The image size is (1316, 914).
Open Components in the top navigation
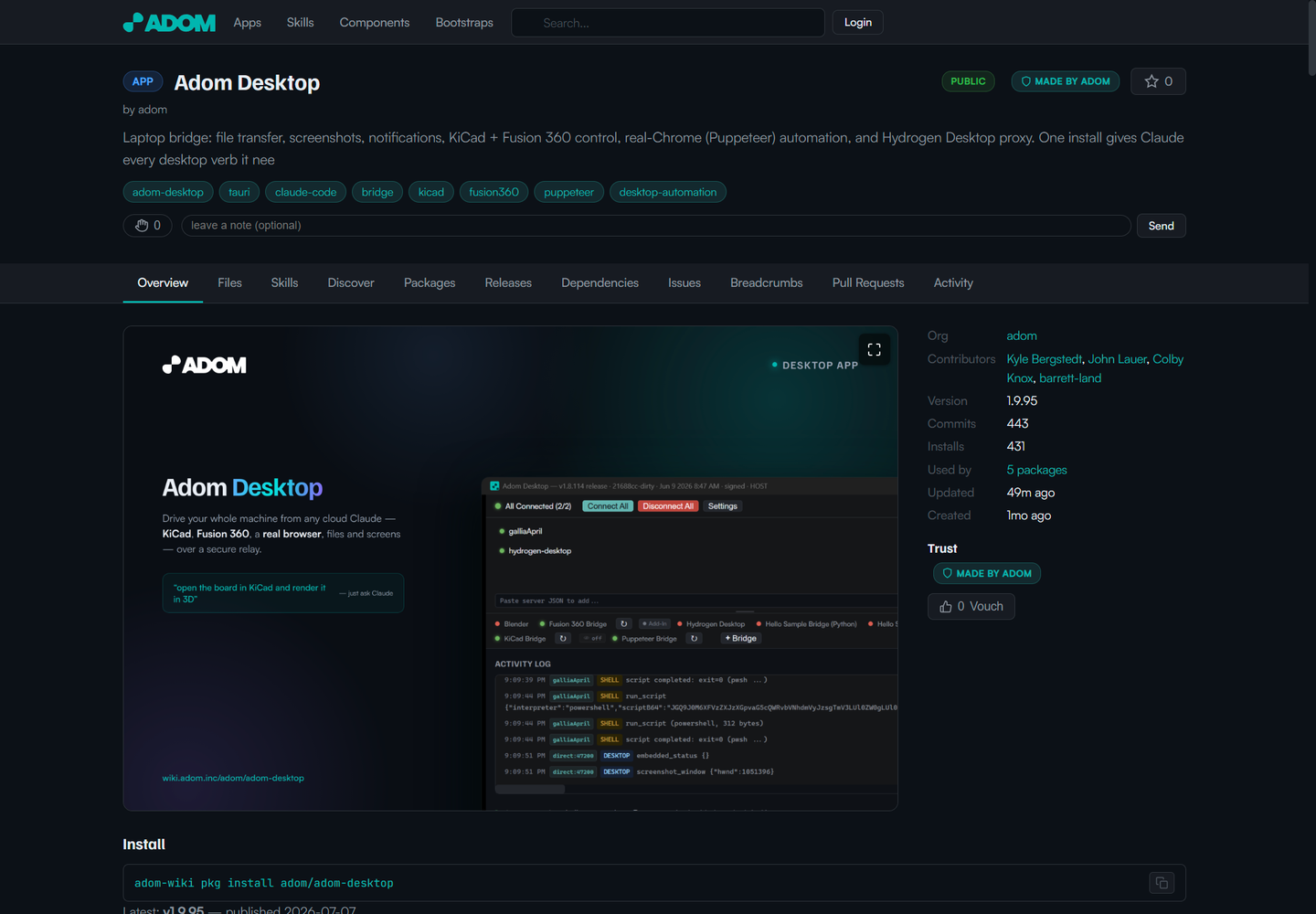(375, 23)
